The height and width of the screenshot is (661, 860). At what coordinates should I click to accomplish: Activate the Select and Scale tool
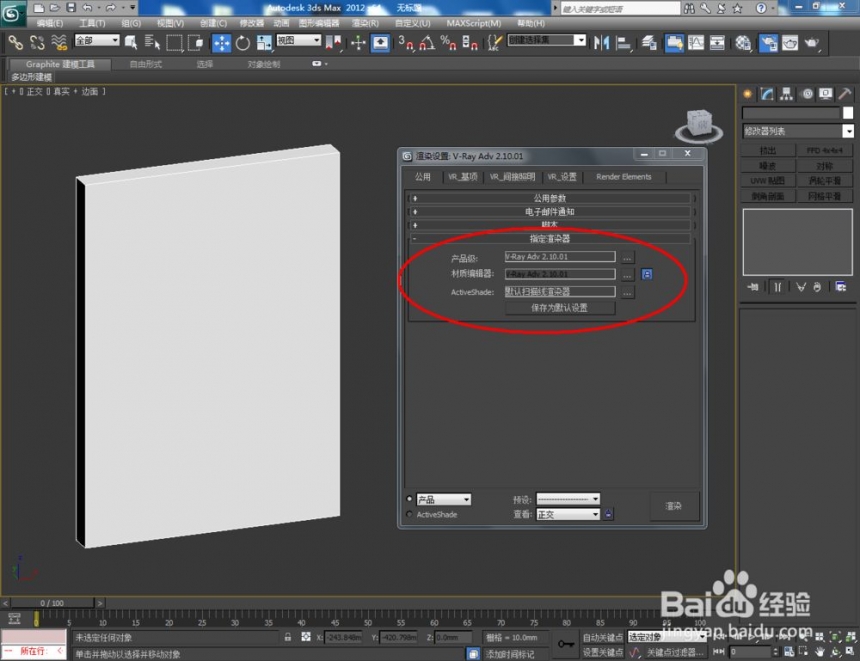click(264, 42)
